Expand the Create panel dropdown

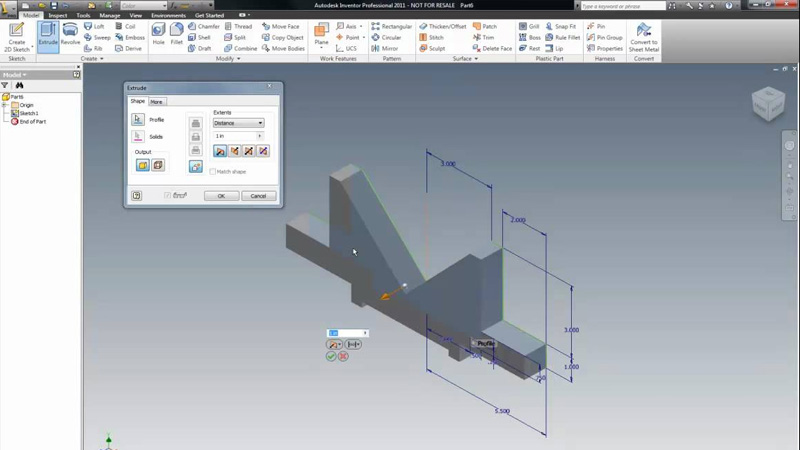(92, 59)
